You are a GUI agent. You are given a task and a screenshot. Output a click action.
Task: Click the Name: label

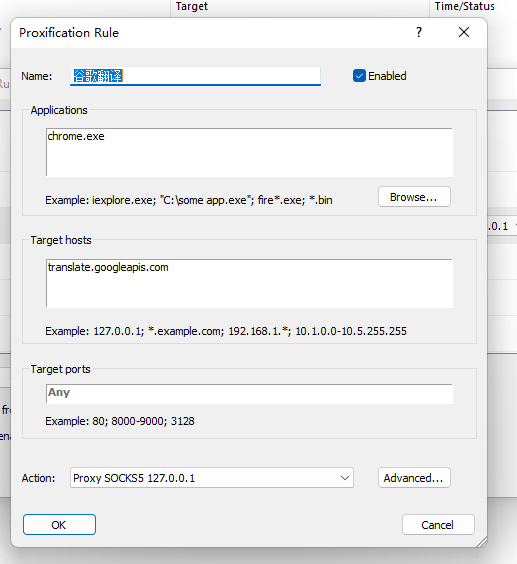(36, 76)
